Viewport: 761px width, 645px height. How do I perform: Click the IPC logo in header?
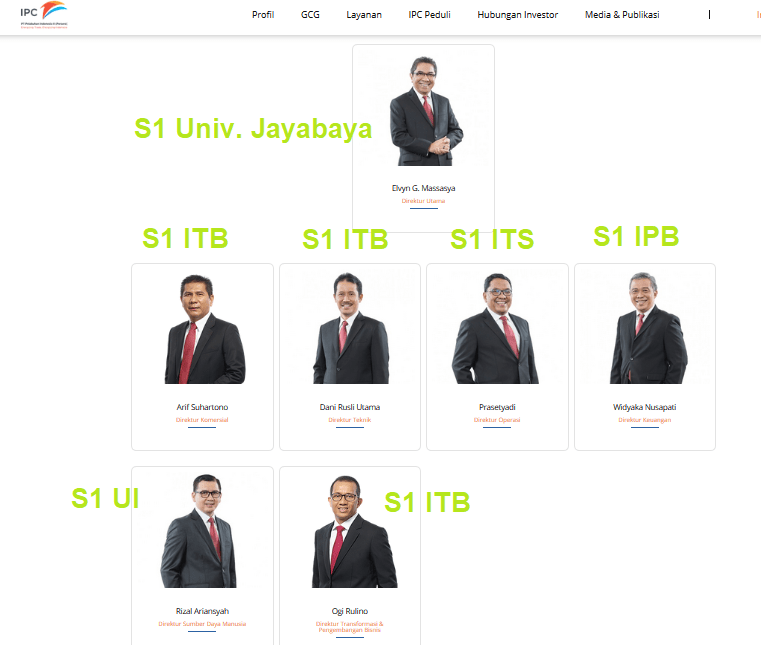pos(44,15)
